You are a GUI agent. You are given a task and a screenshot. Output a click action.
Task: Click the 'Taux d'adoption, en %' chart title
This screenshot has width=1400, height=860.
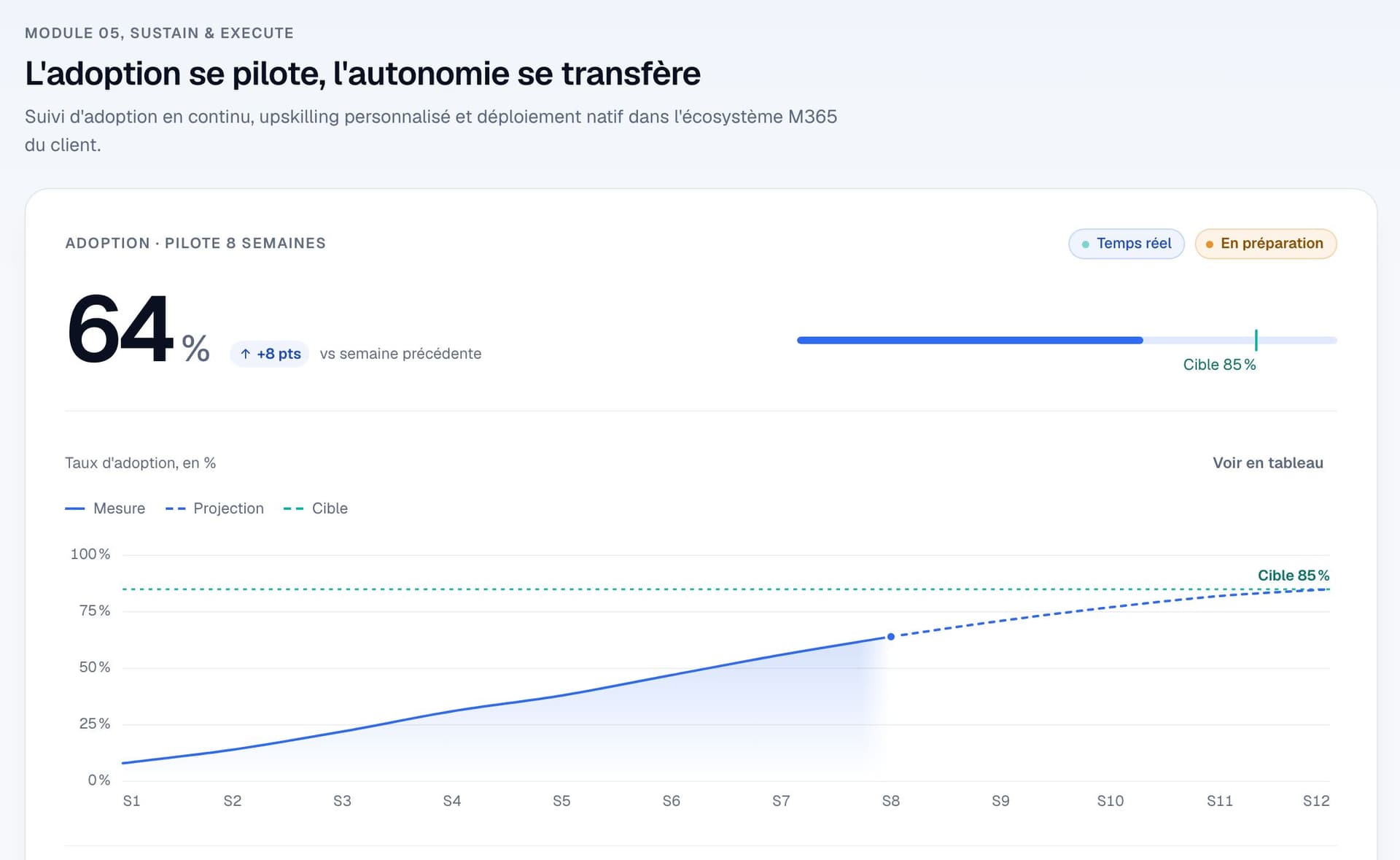pyautogui.click(x=140, y=463)
